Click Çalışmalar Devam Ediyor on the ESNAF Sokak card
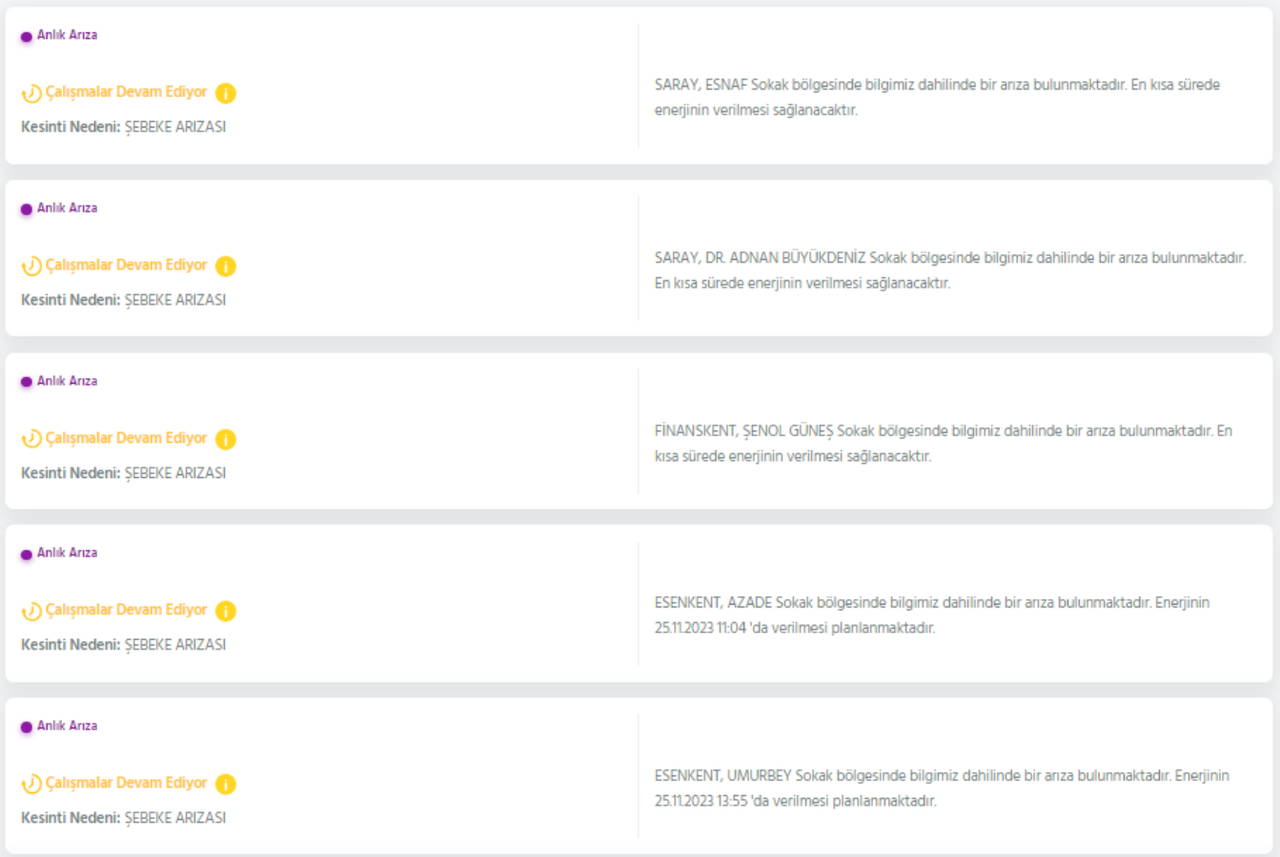Viewport: 1280px width, 857px height. click(126, 92)
